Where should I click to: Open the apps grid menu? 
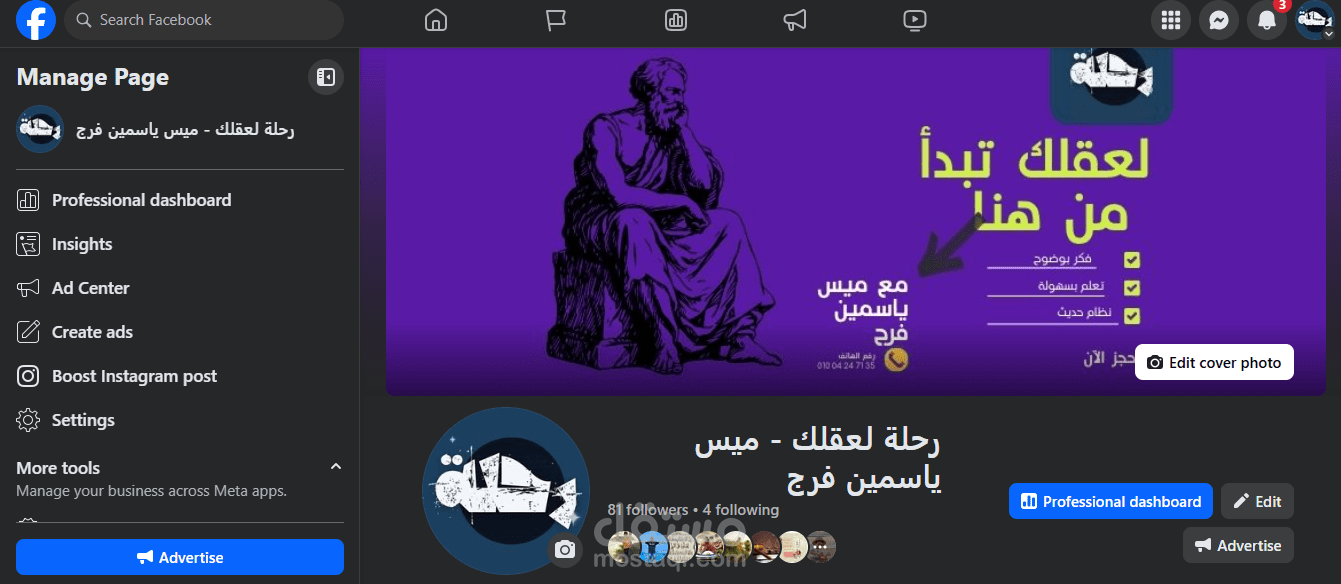1171,20
